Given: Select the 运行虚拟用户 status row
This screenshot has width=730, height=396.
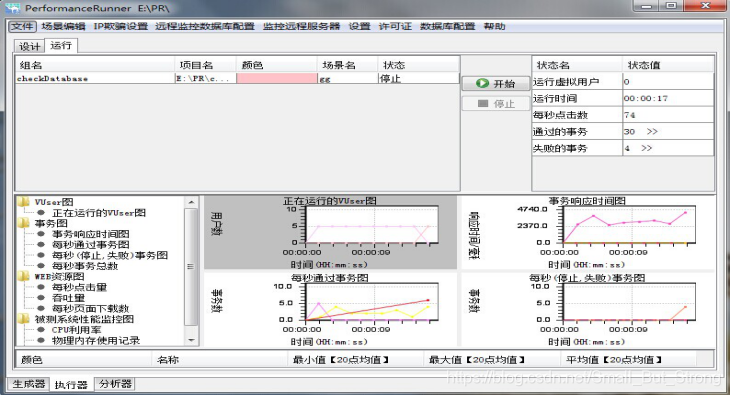Looking at the screenshot, I should [622, 82].
